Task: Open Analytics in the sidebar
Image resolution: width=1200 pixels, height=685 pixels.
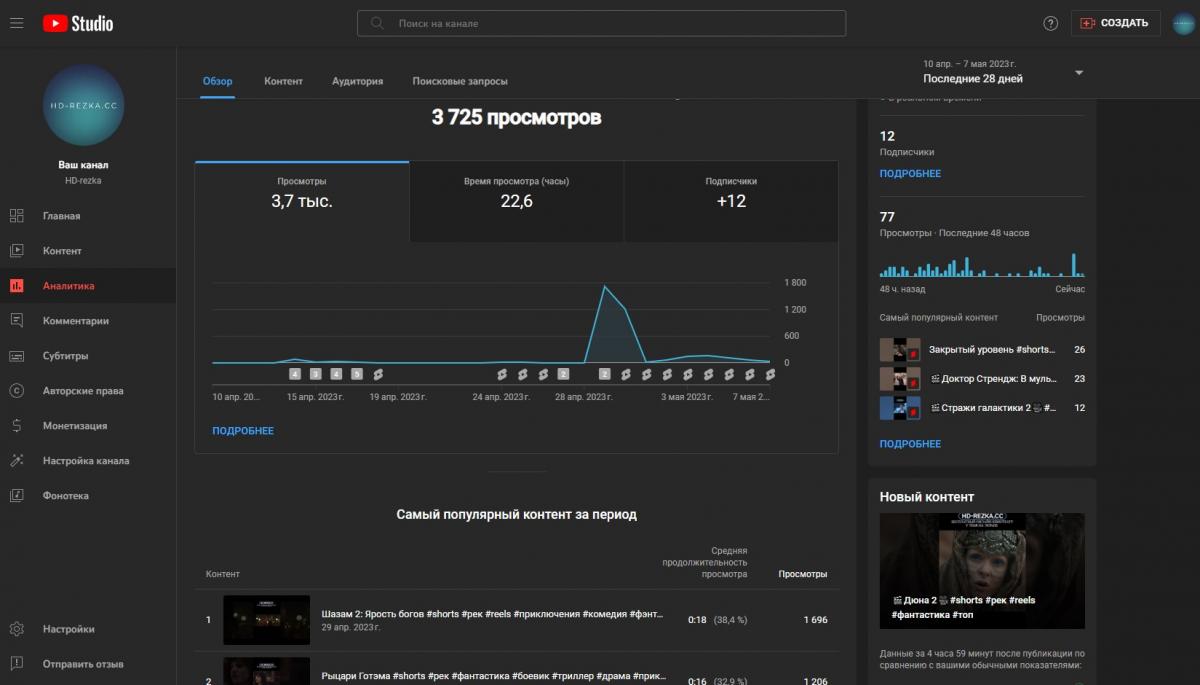Action: coord(68,286)
